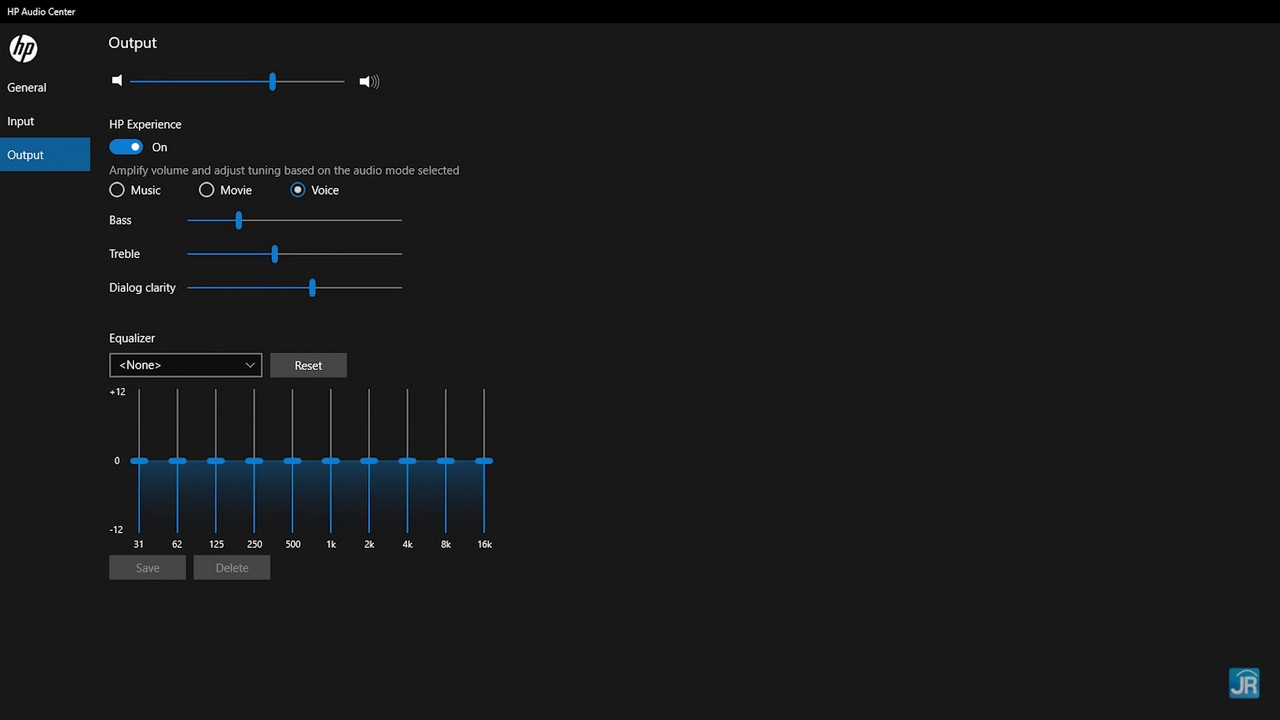Click the JR watermark logo
The width and height of the screenshot is (1280, 720).
coord(1244,683)
